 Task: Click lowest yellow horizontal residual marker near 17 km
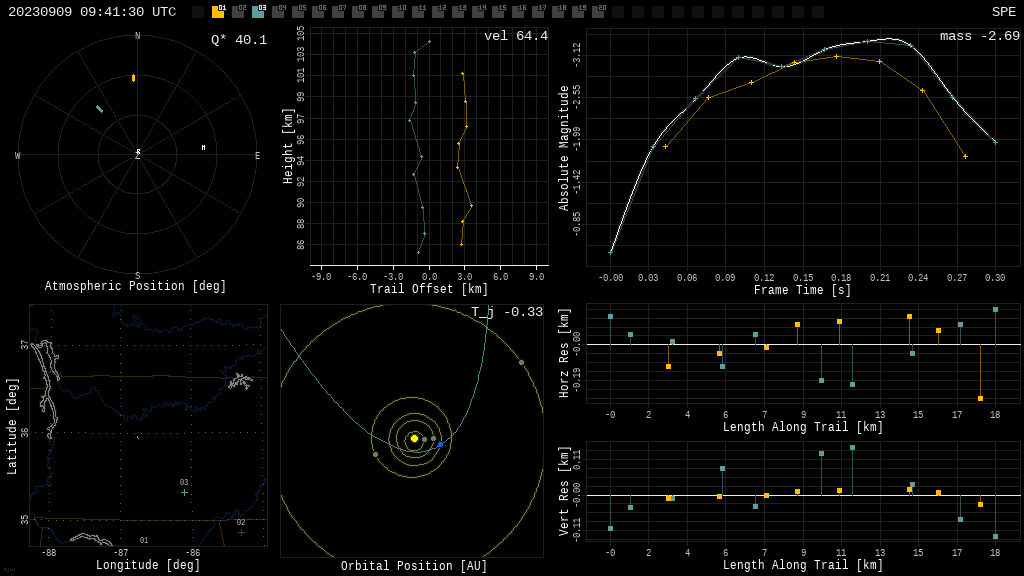point(980,398)
